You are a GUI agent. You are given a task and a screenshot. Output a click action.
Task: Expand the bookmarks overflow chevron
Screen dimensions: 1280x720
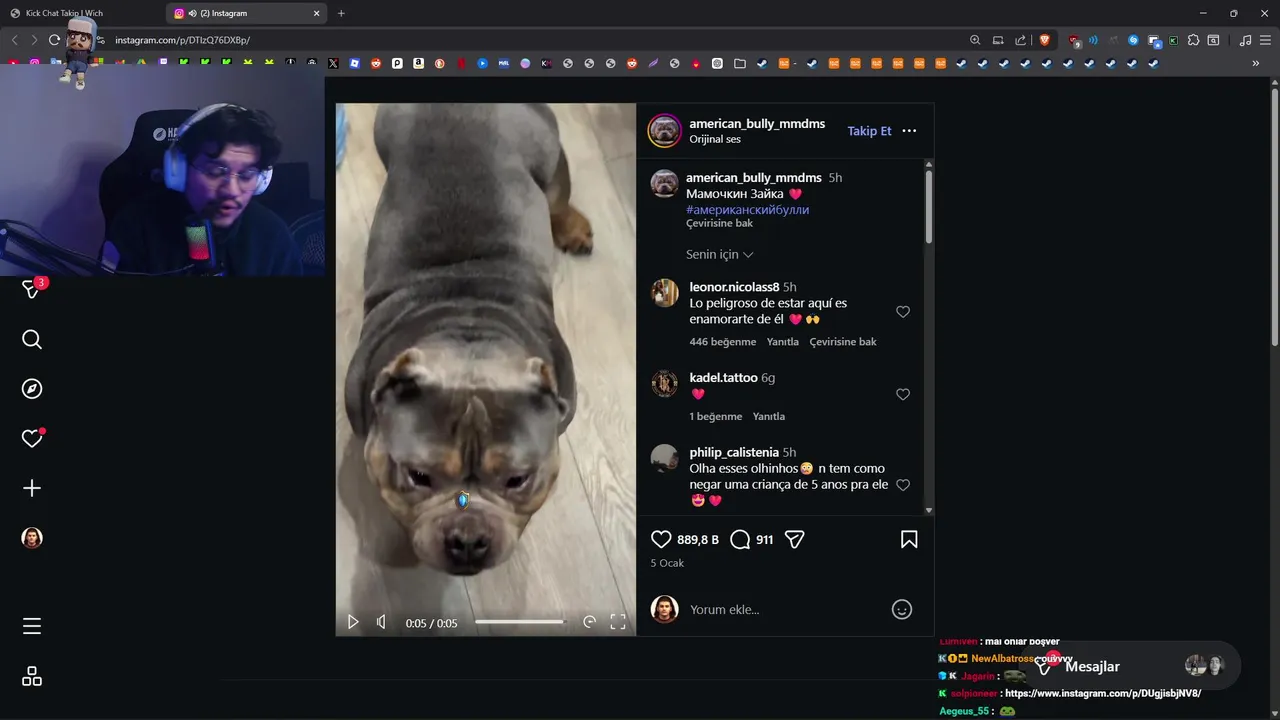[1256, 63]
